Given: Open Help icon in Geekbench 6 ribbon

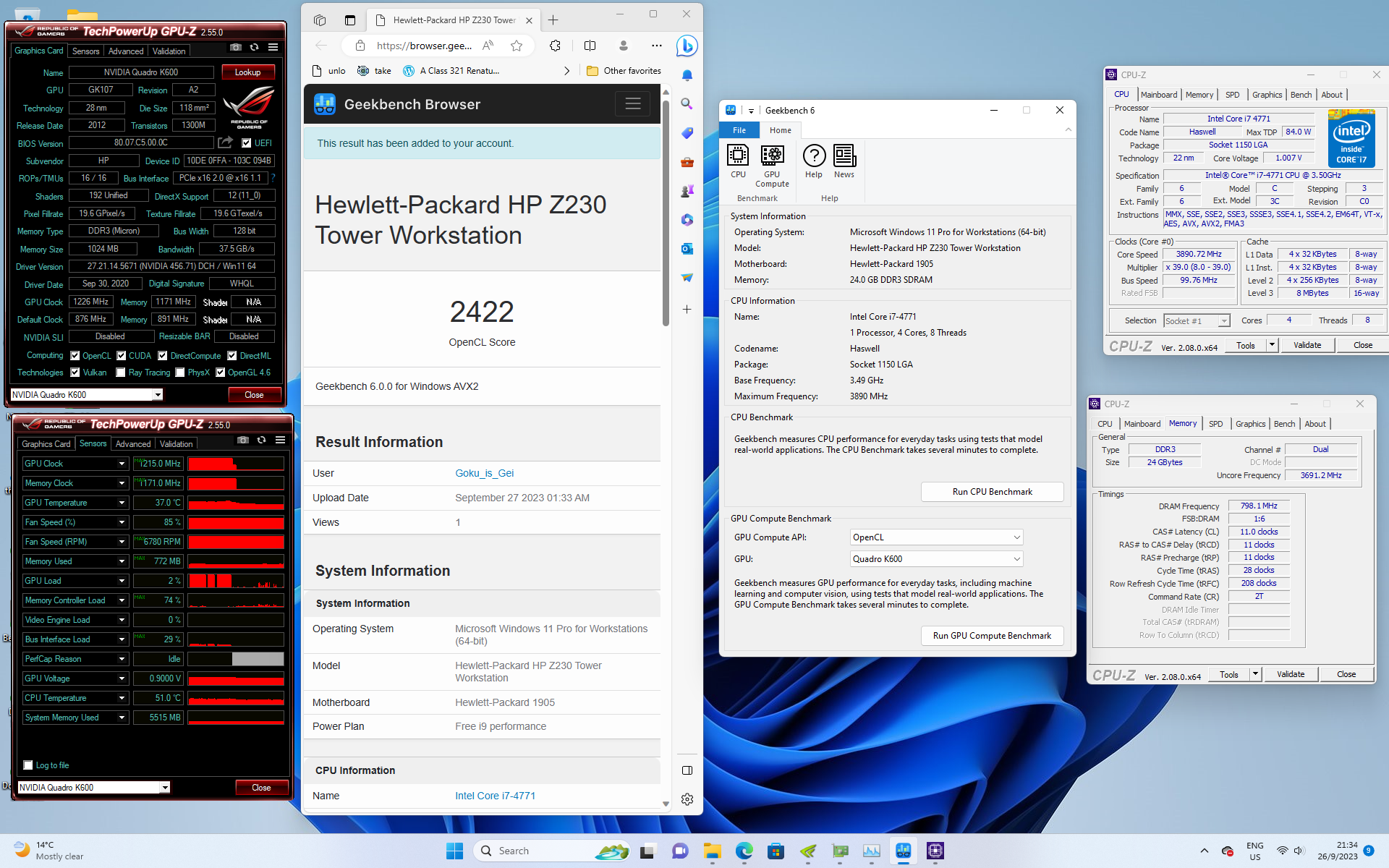Looking at the screenshot, I should [814, 161].
